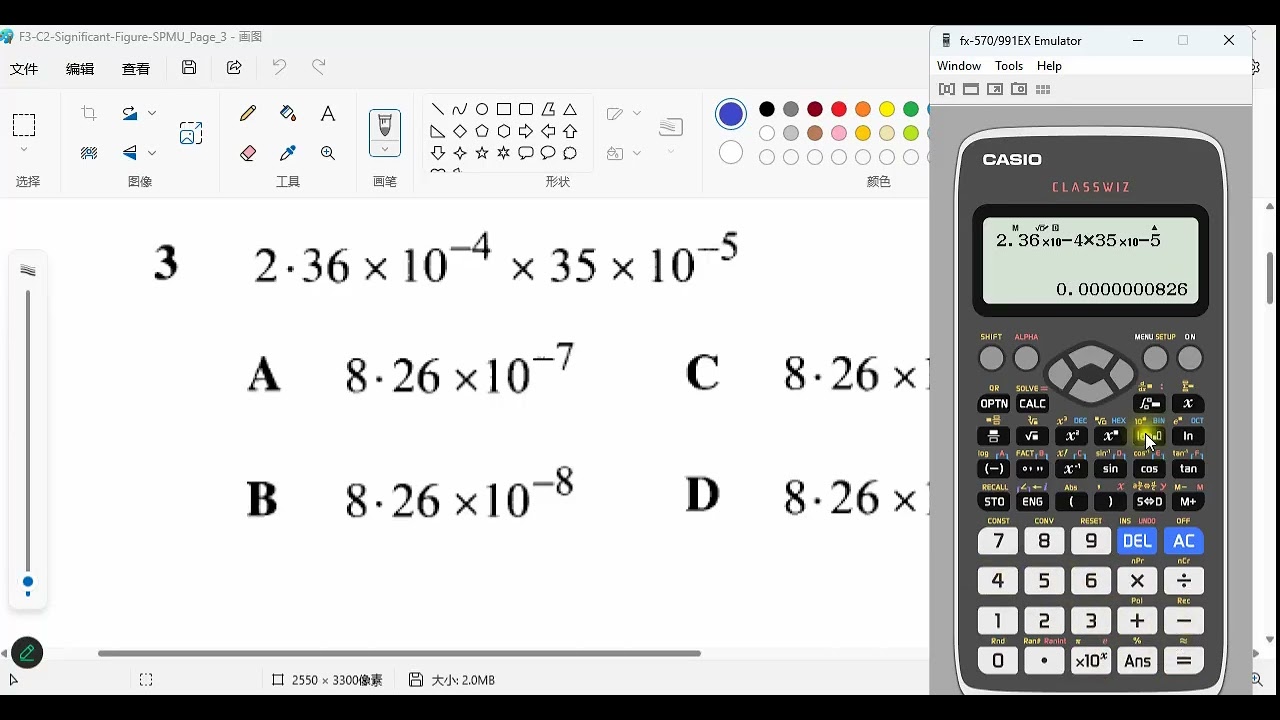This screenshot has width=1280, height=720.
Task: Click the sin key on the calculator
Action: 1110,468
